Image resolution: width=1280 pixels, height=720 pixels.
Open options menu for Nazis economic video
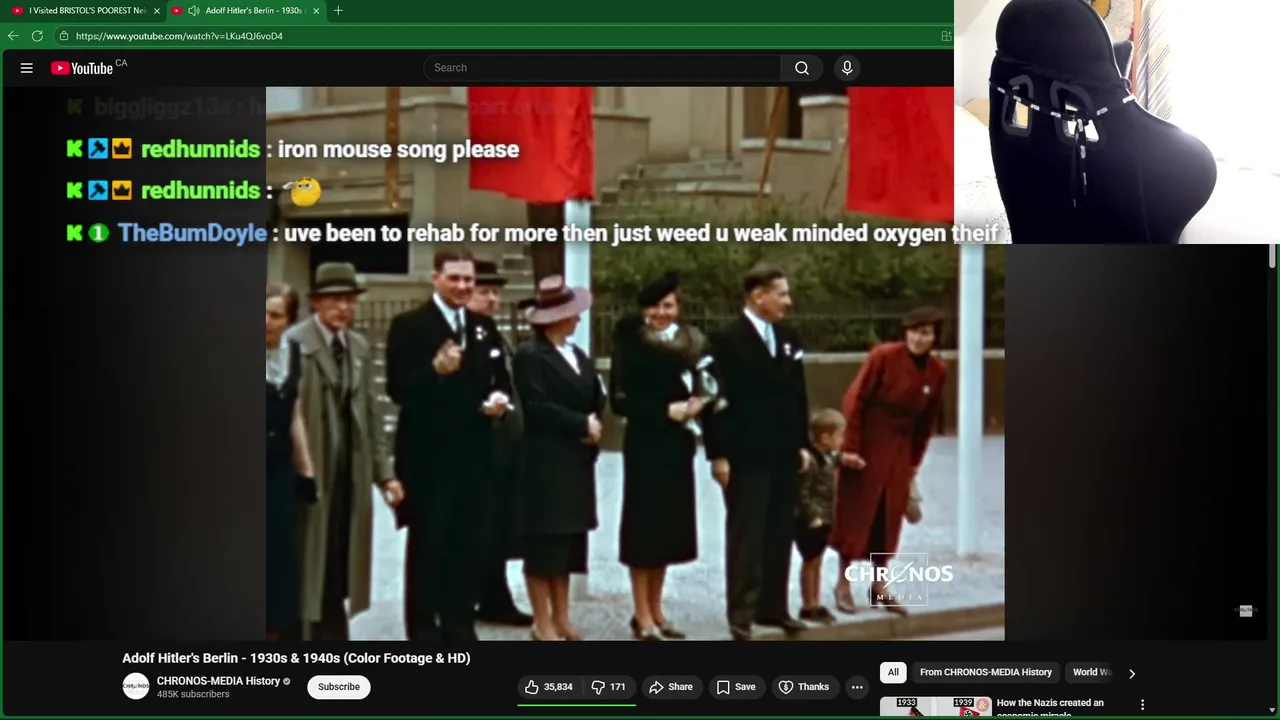(1142, 705)
